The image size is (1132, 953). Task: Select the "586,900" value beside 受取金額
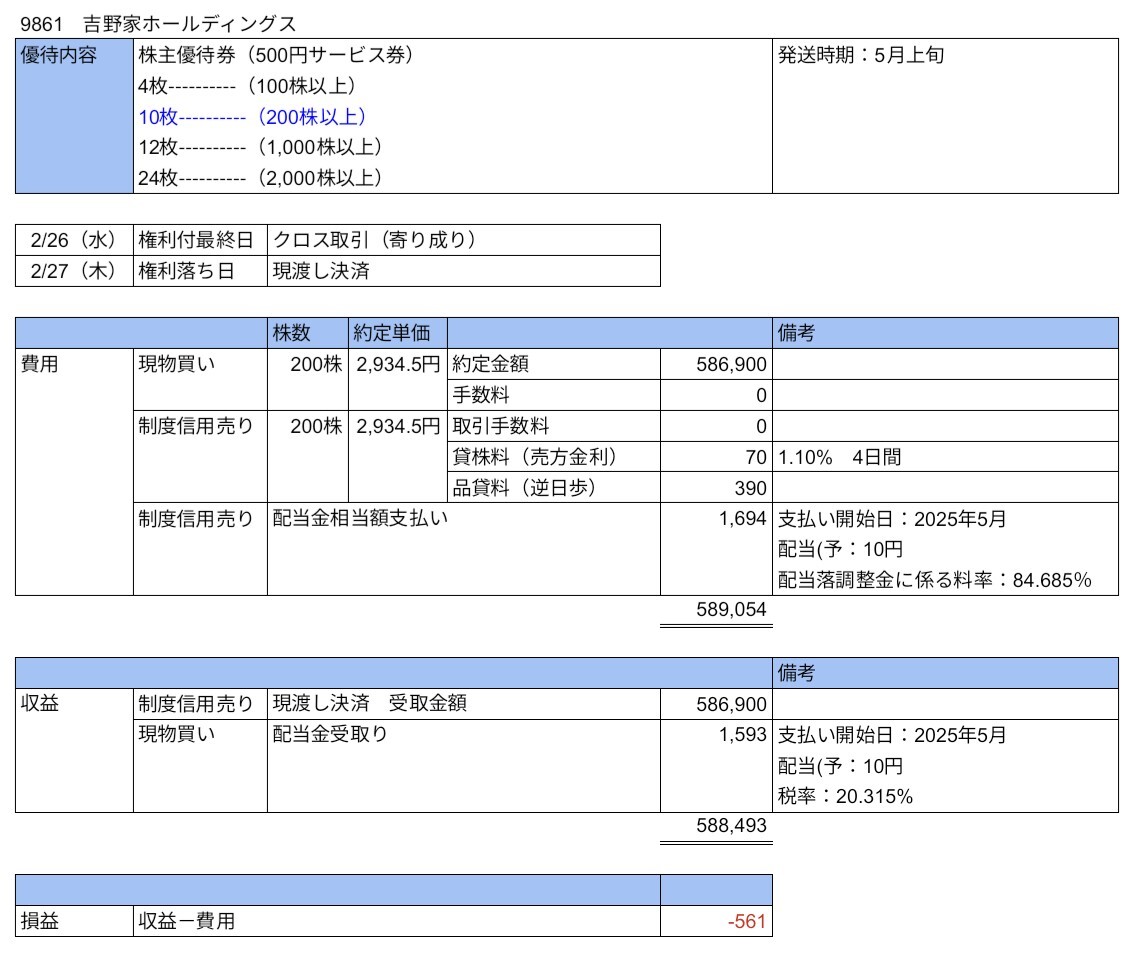(x=731, y=704)
